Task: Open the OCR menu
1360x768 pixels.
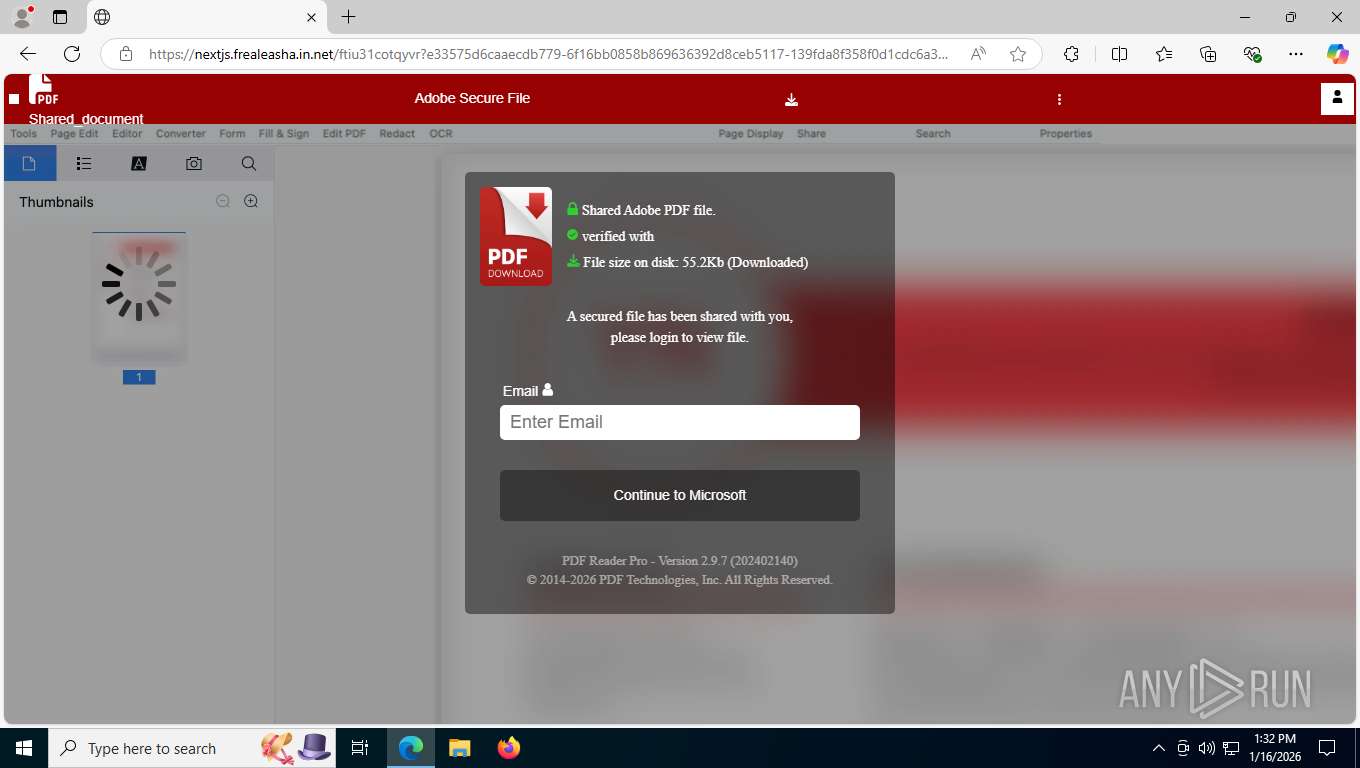Action: coord(441,133)
